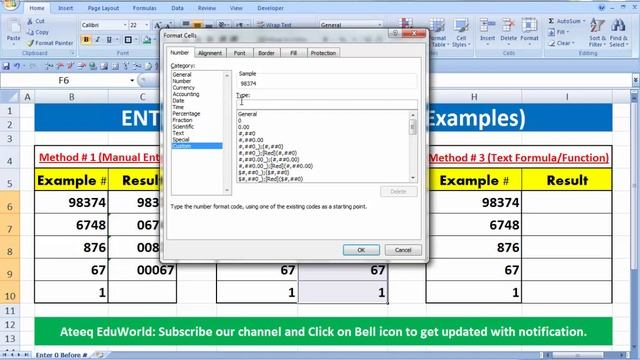This screenshot has width=640, height=360.
Task: Open the Insert ribbon tab
Action: [65, 8]
